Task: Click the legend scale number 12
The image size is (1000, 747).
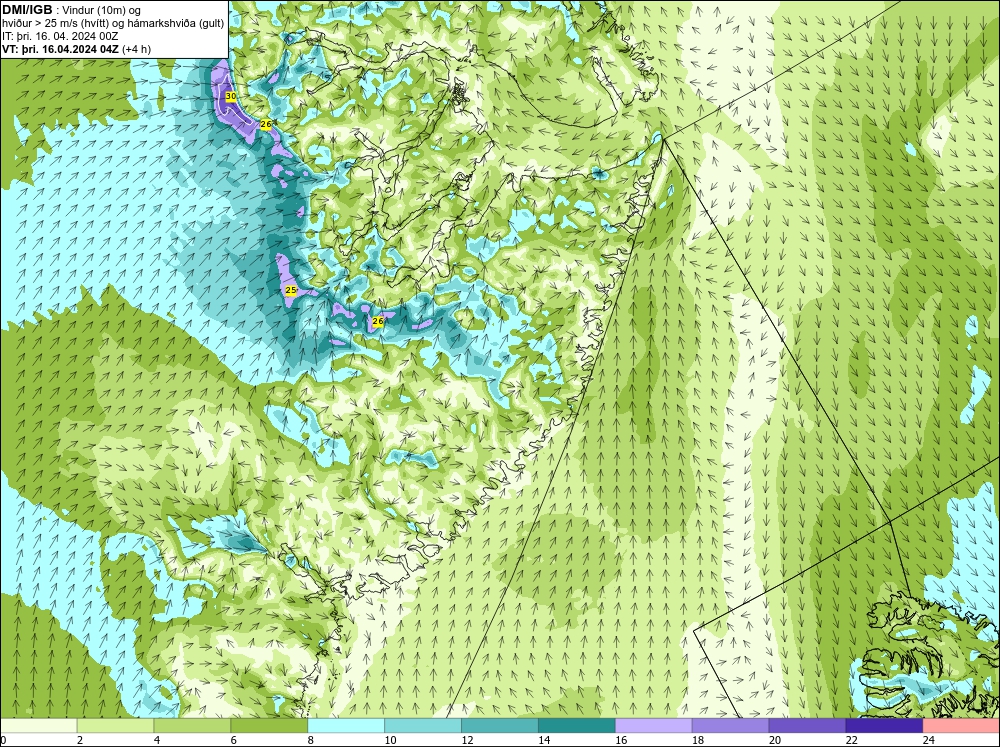Action: point(467,740)
